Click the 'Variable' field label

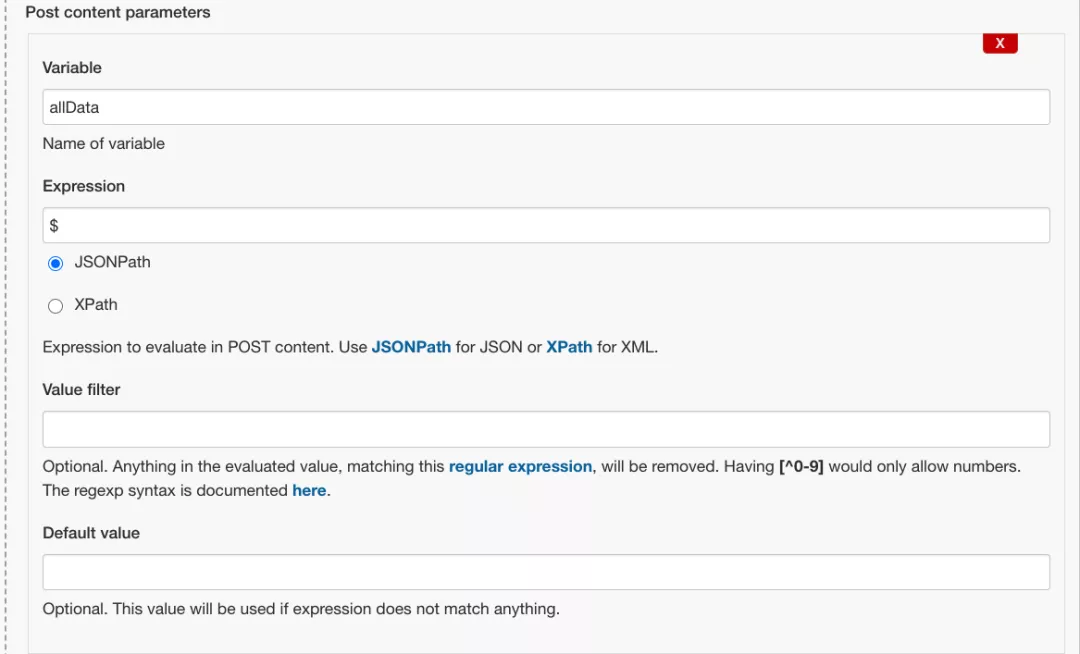click(x=72, y=68)
